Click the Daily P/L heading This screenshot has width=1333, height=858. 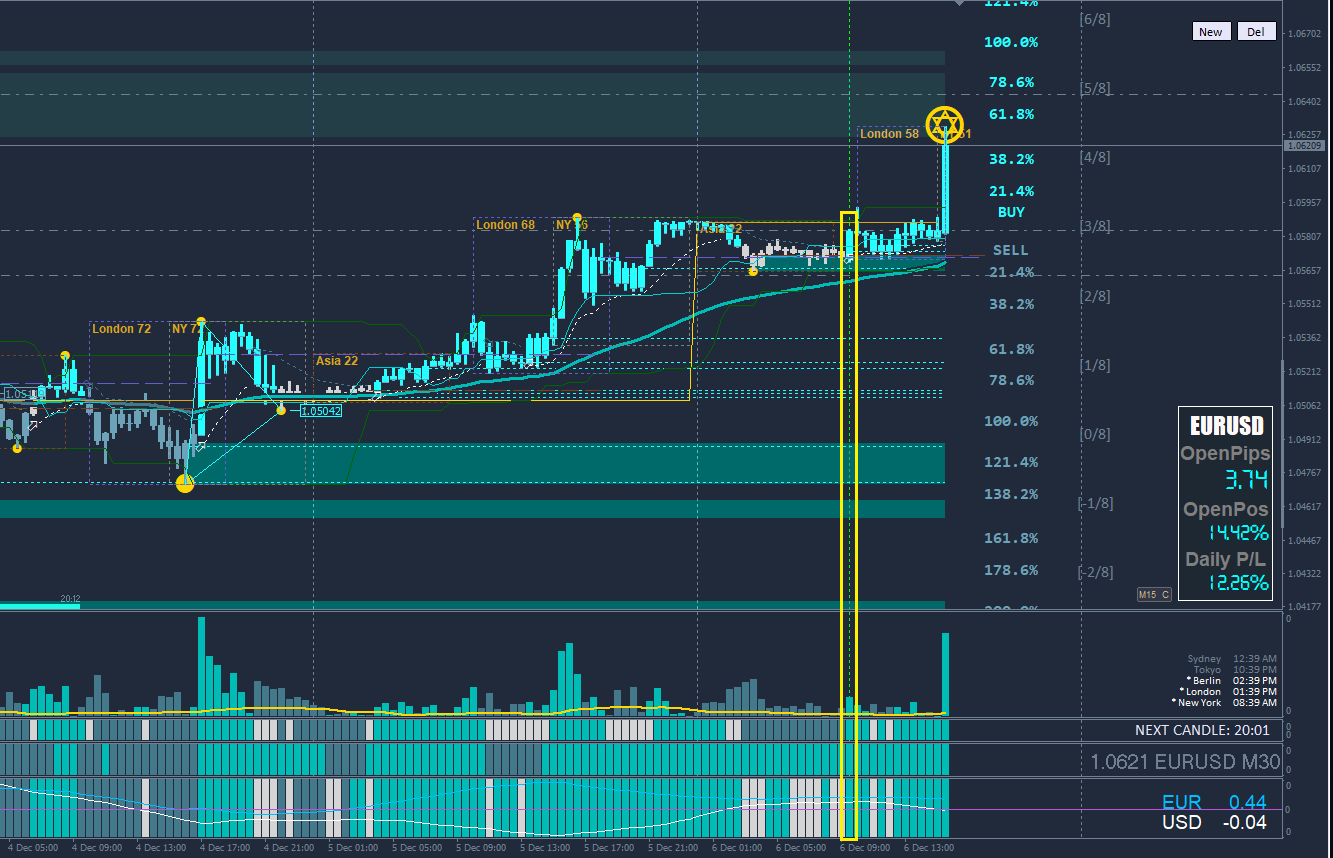(x=1227, y=559)
